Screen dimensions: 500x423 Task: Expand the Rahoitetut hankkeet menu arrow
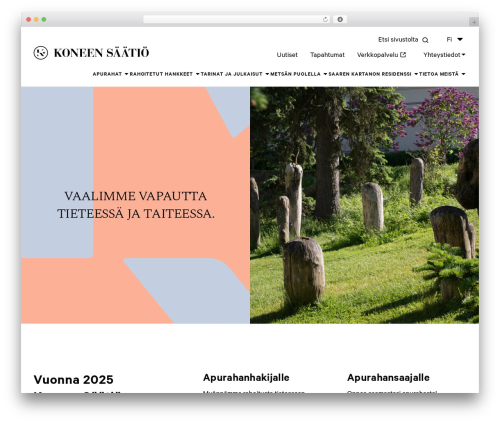[x=197, y=74]
